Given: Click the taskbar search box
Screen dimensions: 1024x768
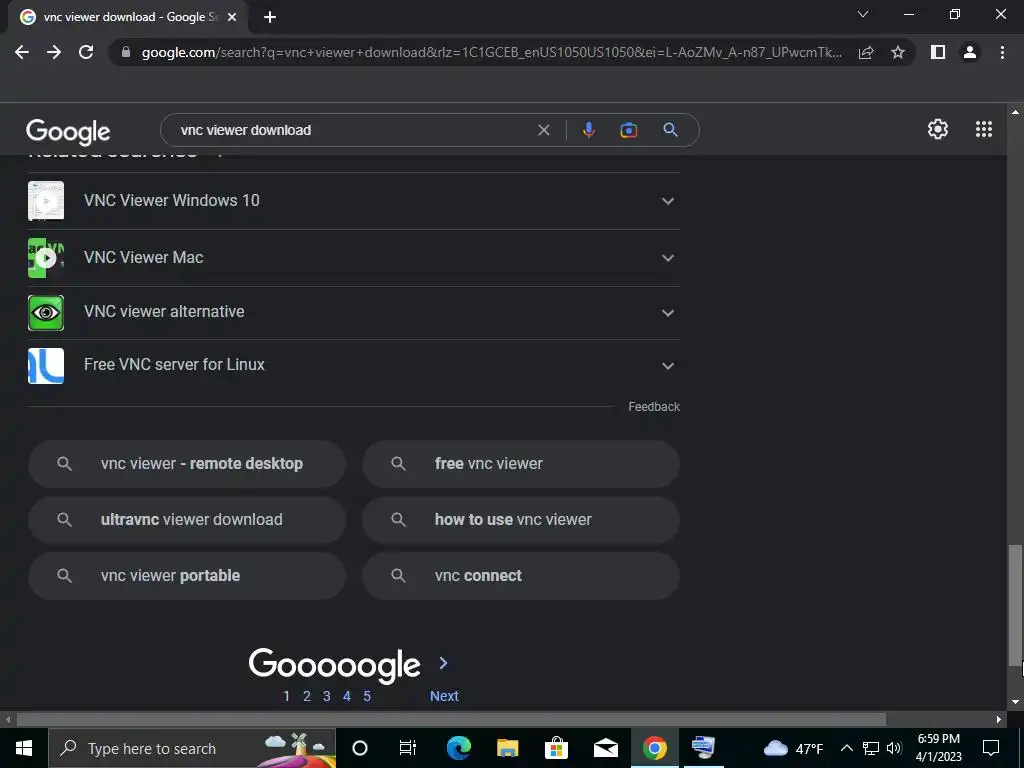Looking at the screenshot, I should tap(192, 748).
